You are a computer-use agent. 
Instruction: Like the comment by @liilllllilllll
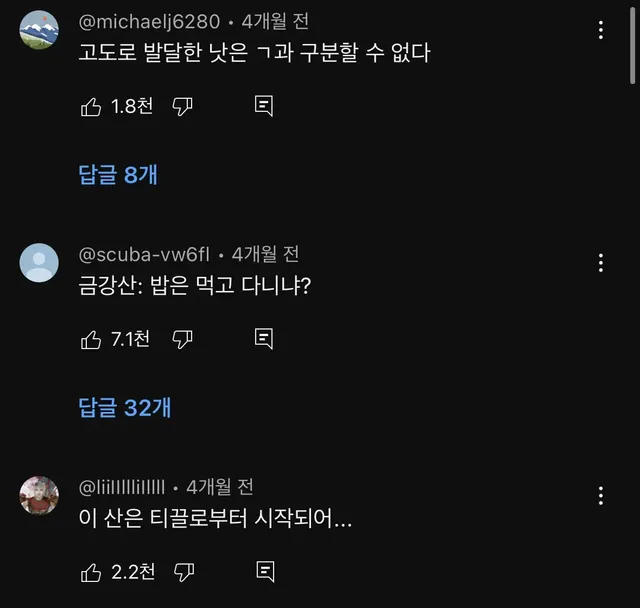(x=91, y=572)
